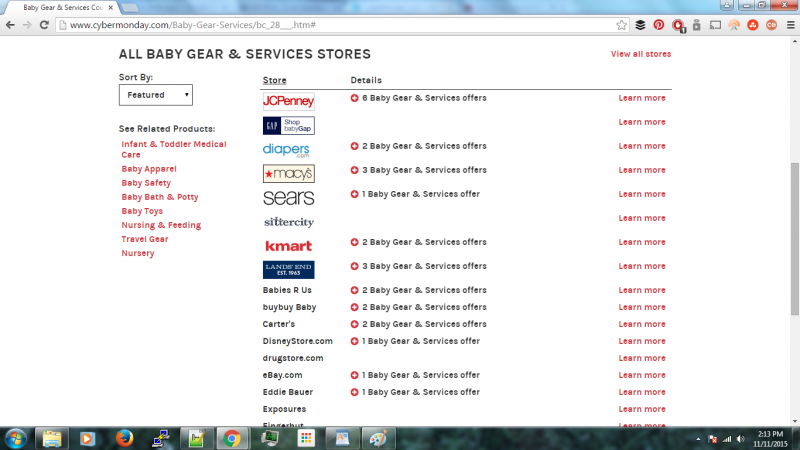
Task: Click Learn more for the Sears row
Action: pyautogui.click(x=641, y=194)
